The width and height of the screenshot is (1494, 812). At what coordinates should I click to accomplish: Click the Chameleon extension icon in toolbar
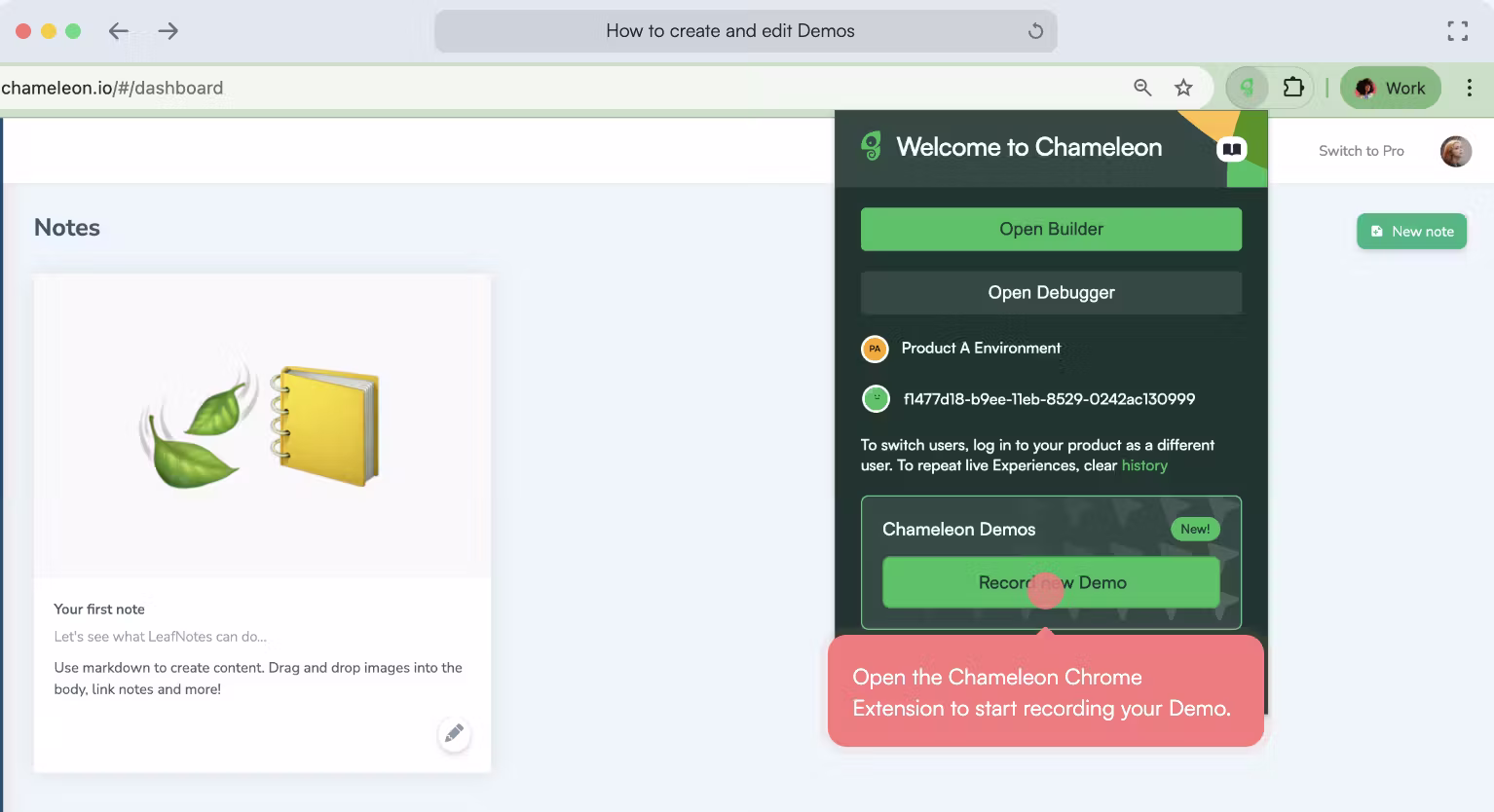pyautogui.click(x=1247, y=88)
